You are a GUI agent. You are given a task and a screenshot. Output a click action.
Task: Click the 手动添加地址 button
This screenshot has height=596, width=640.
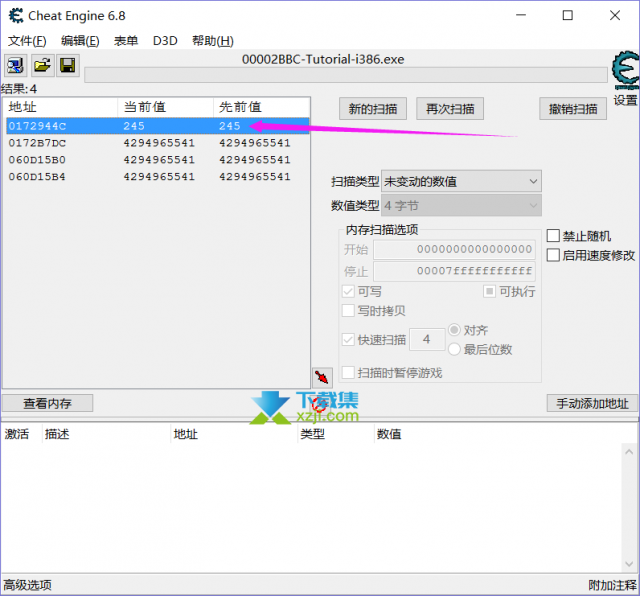[592, 403]
